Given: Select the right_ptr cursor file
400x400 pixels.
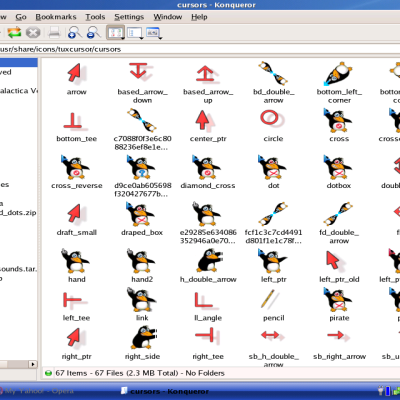Looking at the screenshot, I should pos(77,344).
